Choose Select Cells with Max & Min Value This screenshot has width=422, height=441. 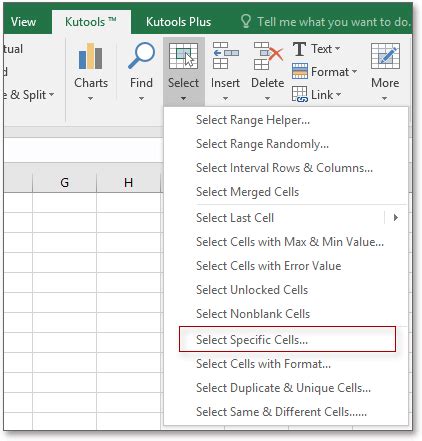click(286, 242)
